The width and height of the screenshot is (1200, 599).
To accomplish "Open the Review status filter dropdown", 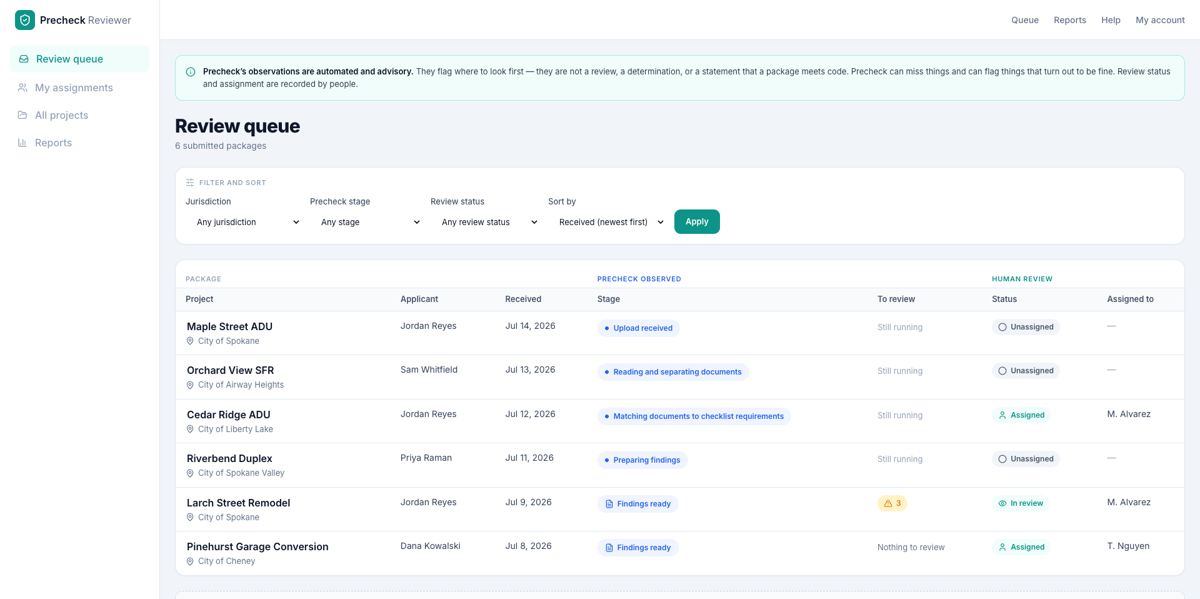I will click(489, 222).
